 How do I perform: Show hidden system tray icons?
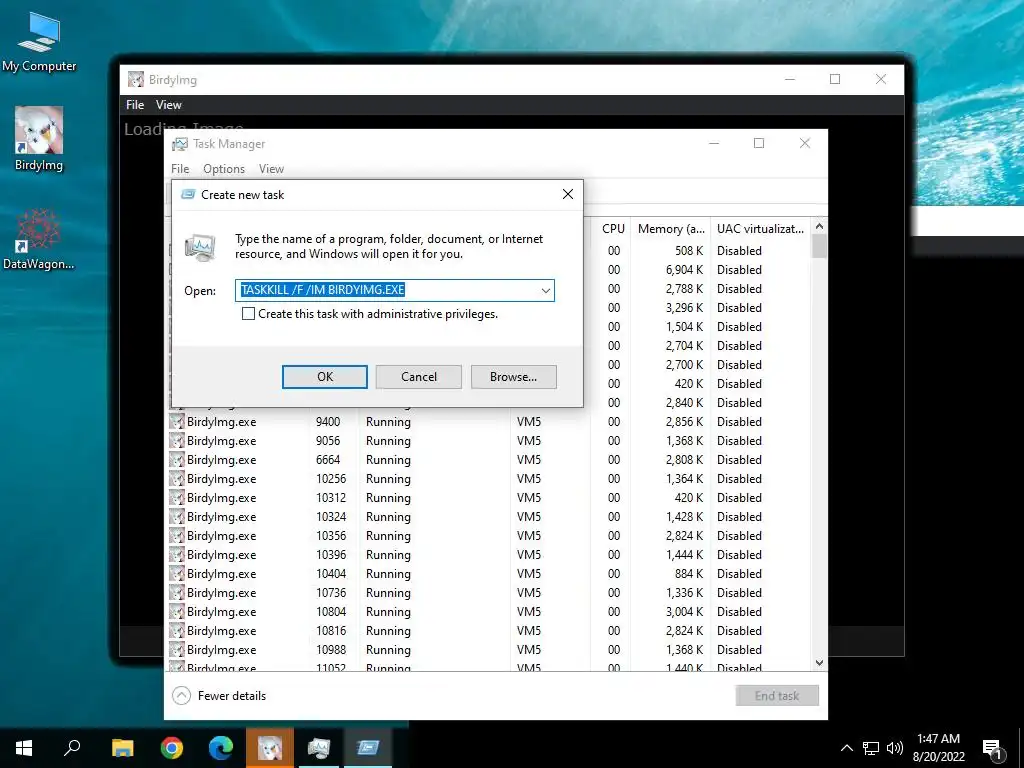(846, 748)
